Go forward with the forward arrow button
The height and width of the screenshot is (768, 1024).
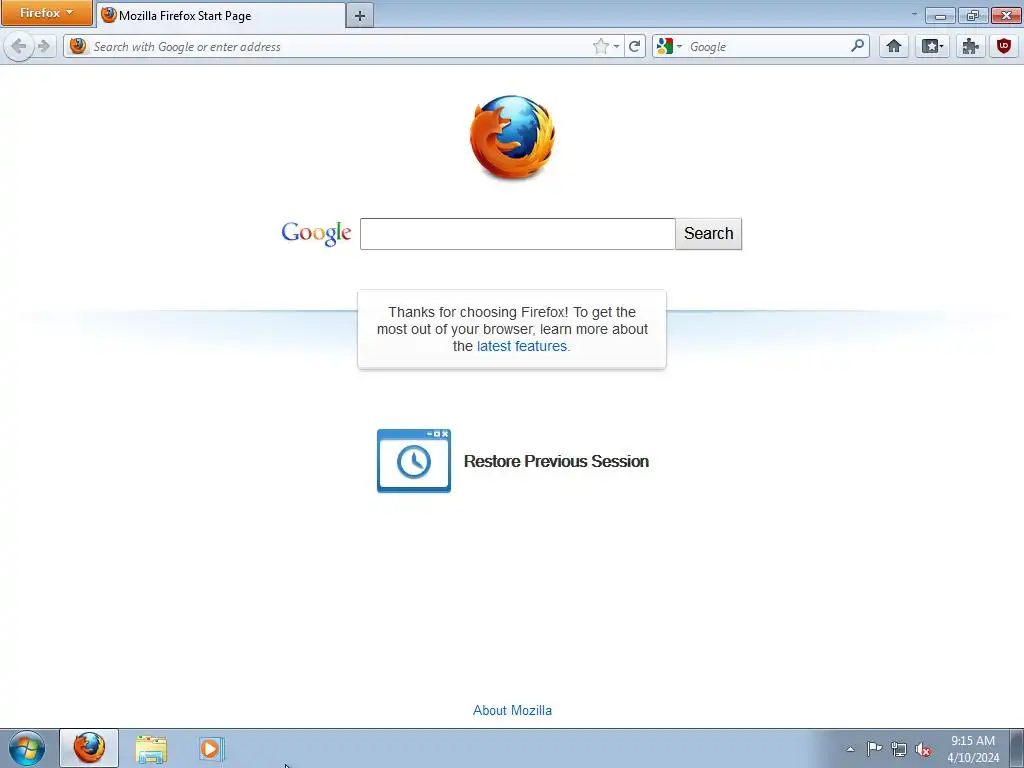(44, 46)
